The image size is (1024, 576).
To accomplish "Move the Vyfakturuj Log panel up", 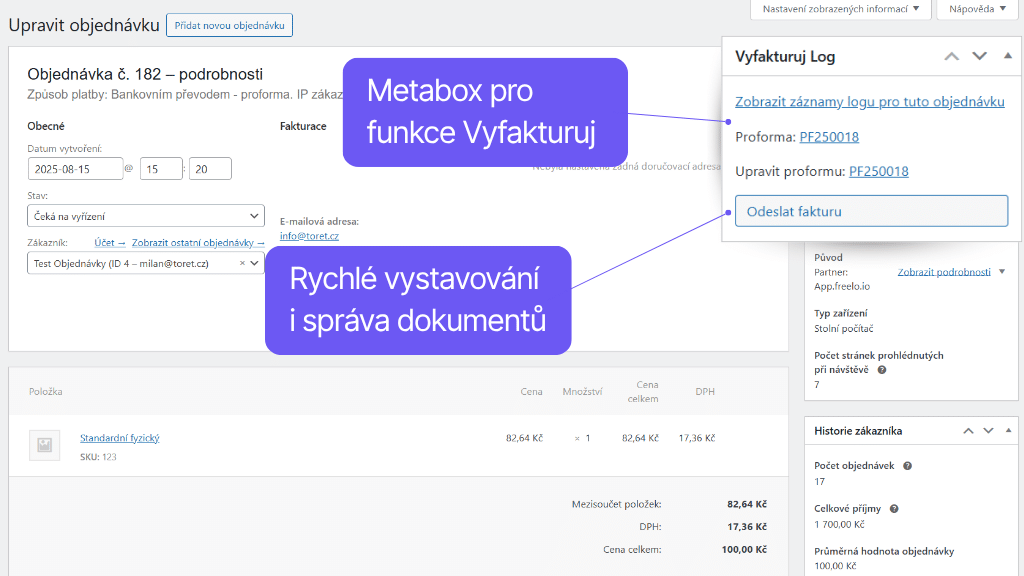I will pos(950,57).
